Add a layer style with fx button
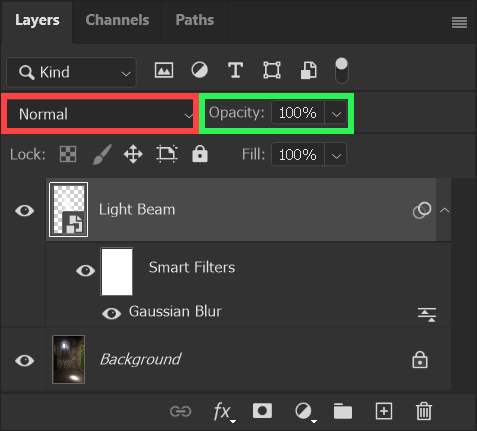The image size is (477, 431). 224,412
